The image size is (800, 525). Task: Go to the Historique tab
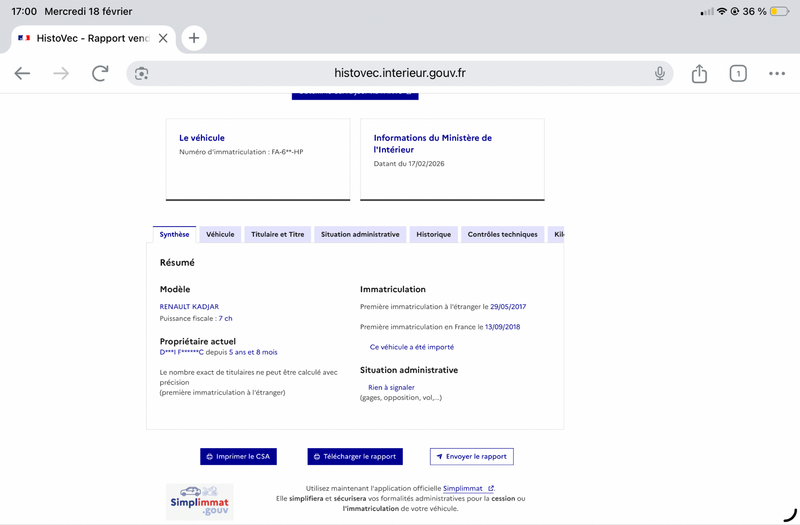pyautogui.click(x=434, y=234)
